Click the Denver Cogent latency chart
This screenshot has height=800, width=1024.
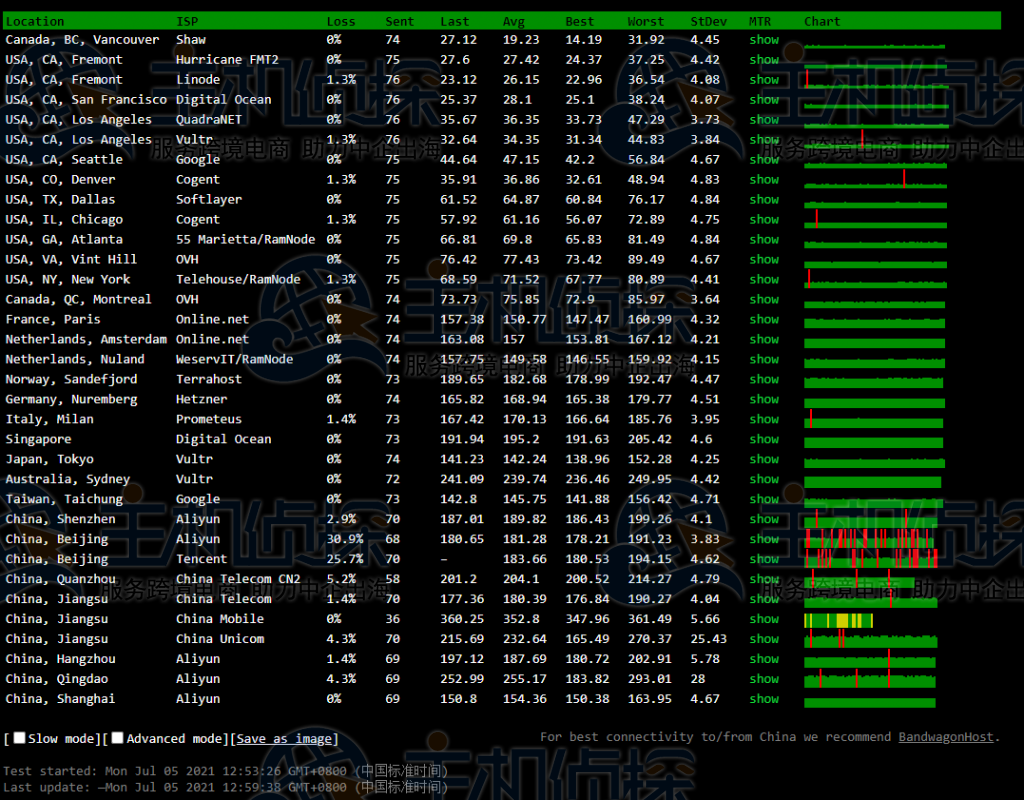875,180
